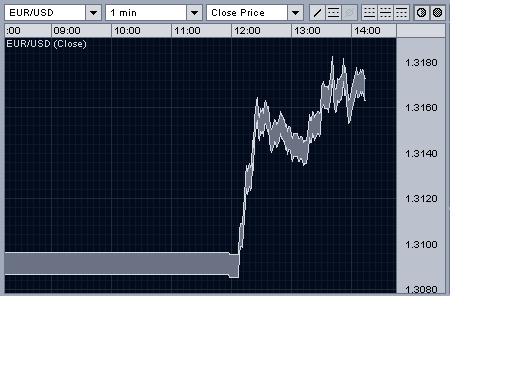The image size is (512, 384).
Task: Click the 13:00 time axis label
Action: coord(307,31)
